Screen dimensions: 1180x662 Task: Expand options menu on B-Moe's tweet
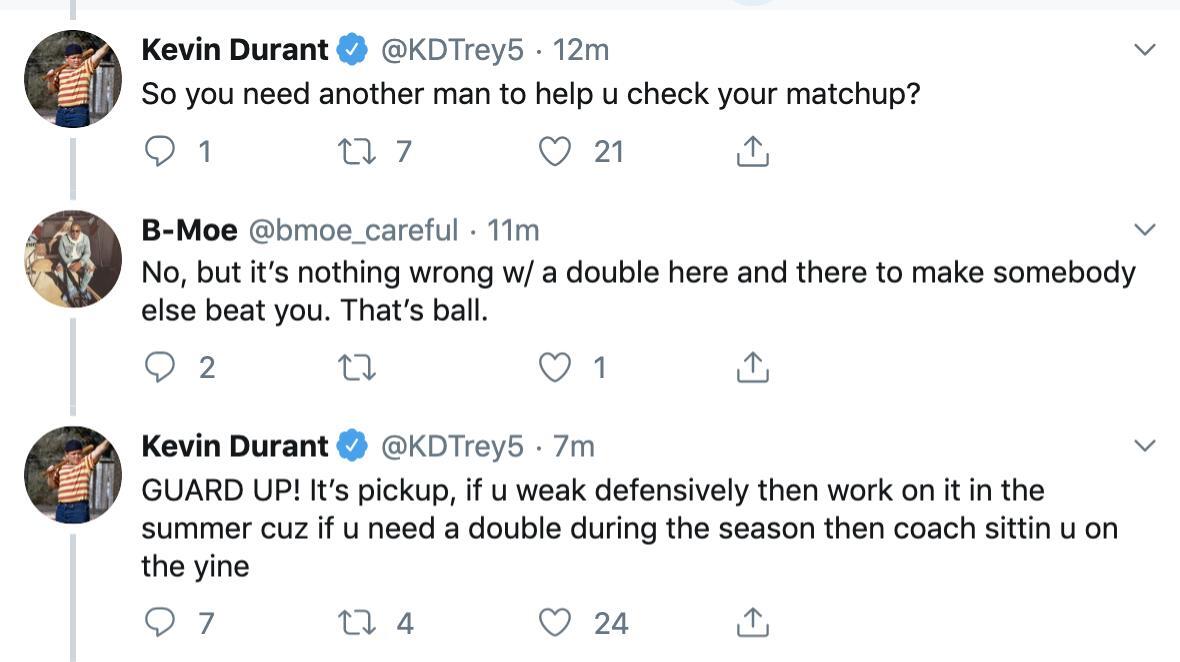[x=1145, y=230]
